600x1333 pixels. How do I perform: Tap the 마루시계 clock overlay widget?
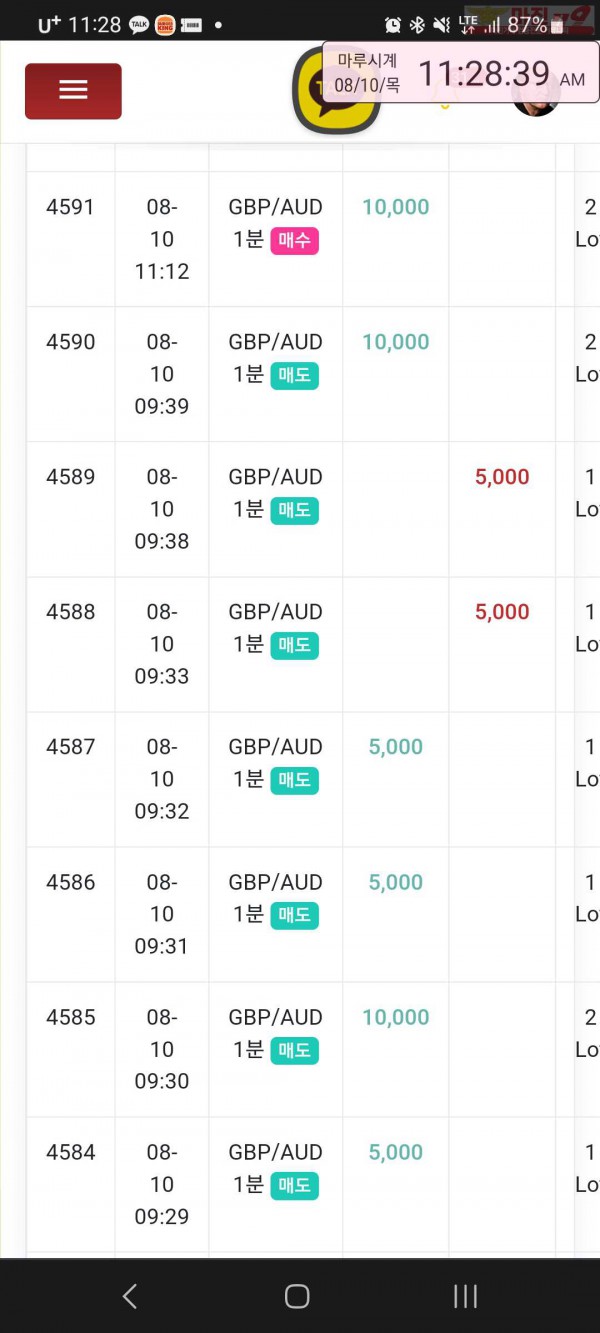[x=460, y=73]
